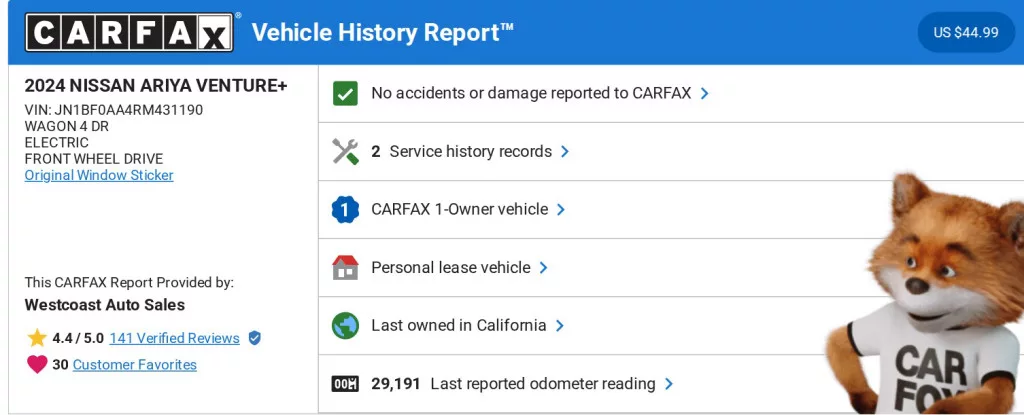Click the green no-accidents checkmark icon
The image size is (1024, 415).
[x=345, y=93]
